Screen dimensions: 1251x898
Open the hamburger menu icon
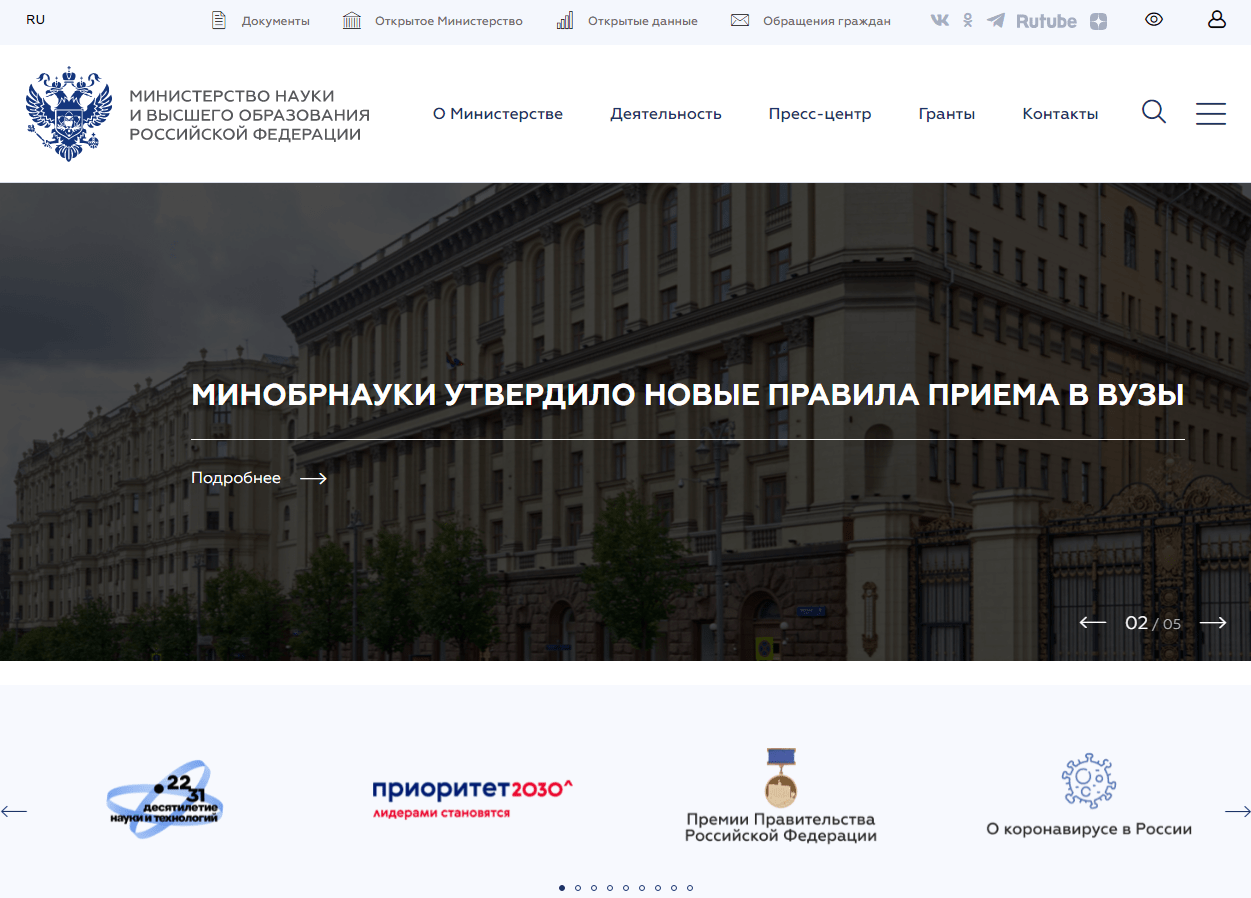(1211, 113)
